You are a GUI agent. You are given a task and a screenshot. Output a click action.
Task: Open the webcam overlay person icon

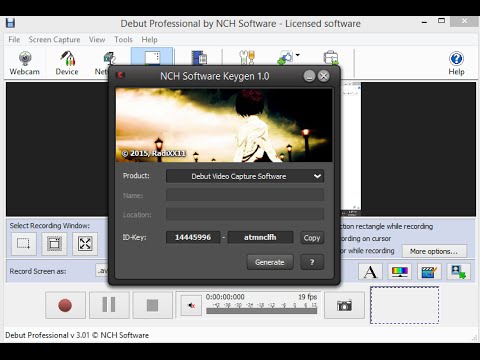459,272
